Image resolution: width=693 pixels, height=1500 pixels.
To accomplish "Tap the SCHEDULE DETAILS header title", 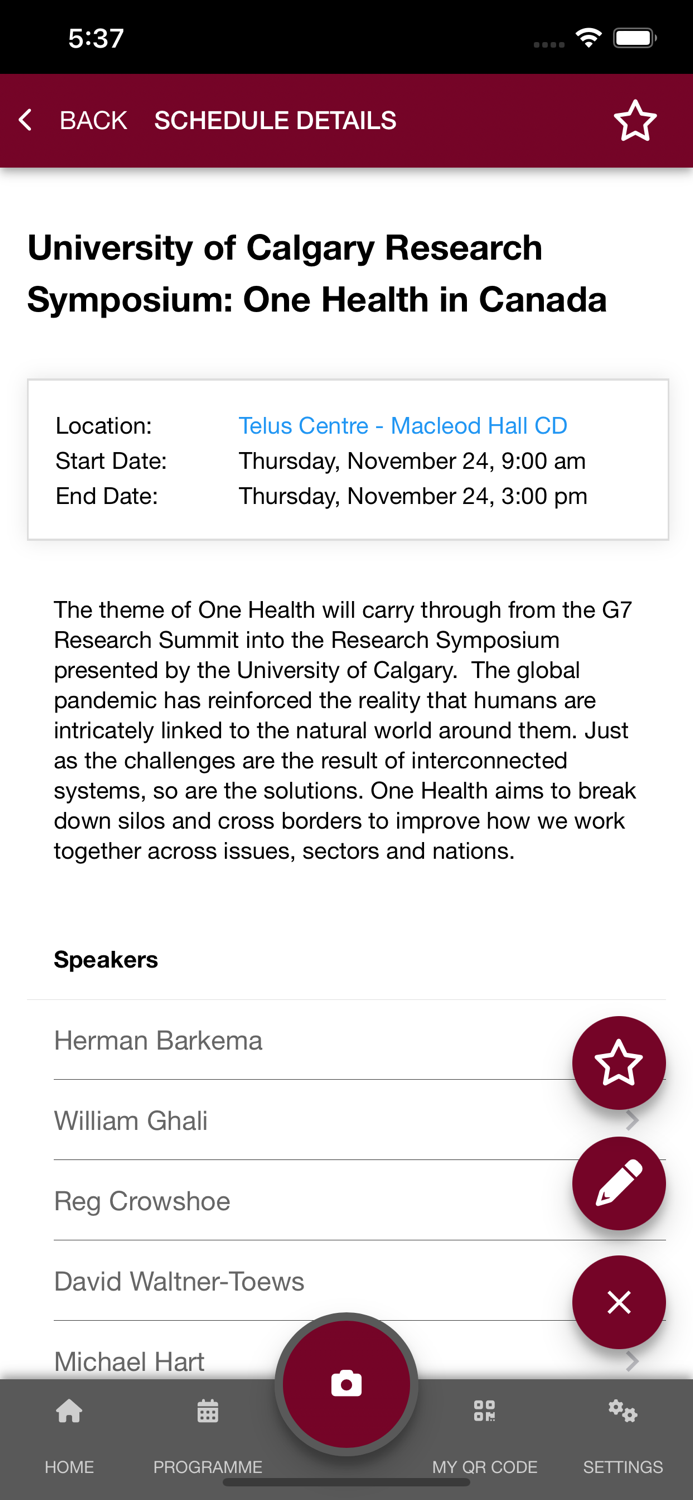I will coord(275,121).
